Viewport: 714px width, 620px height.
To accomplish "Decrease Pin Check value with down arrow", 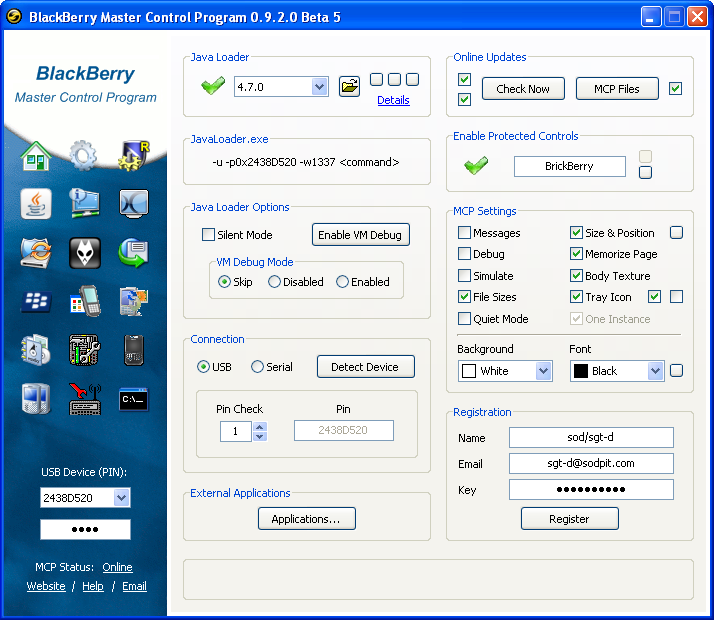I will [x=260, y=437].
